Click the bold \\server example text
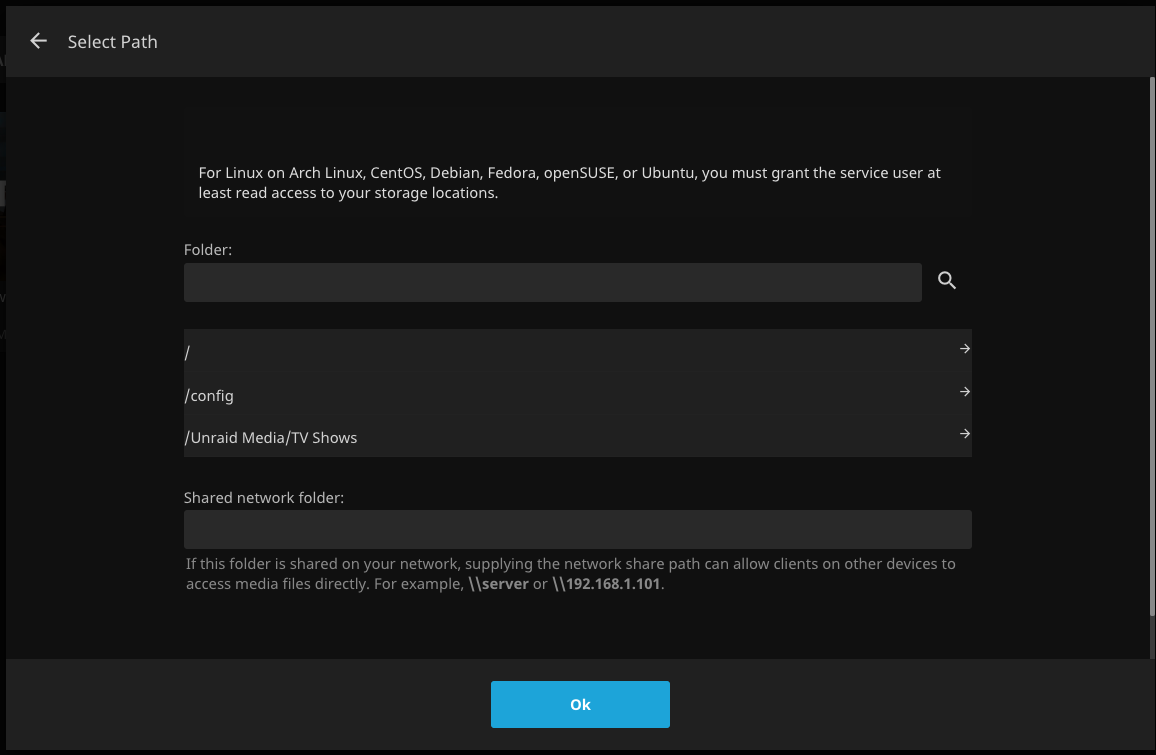Screen dimensions: 1156x755 coord(498,584)
